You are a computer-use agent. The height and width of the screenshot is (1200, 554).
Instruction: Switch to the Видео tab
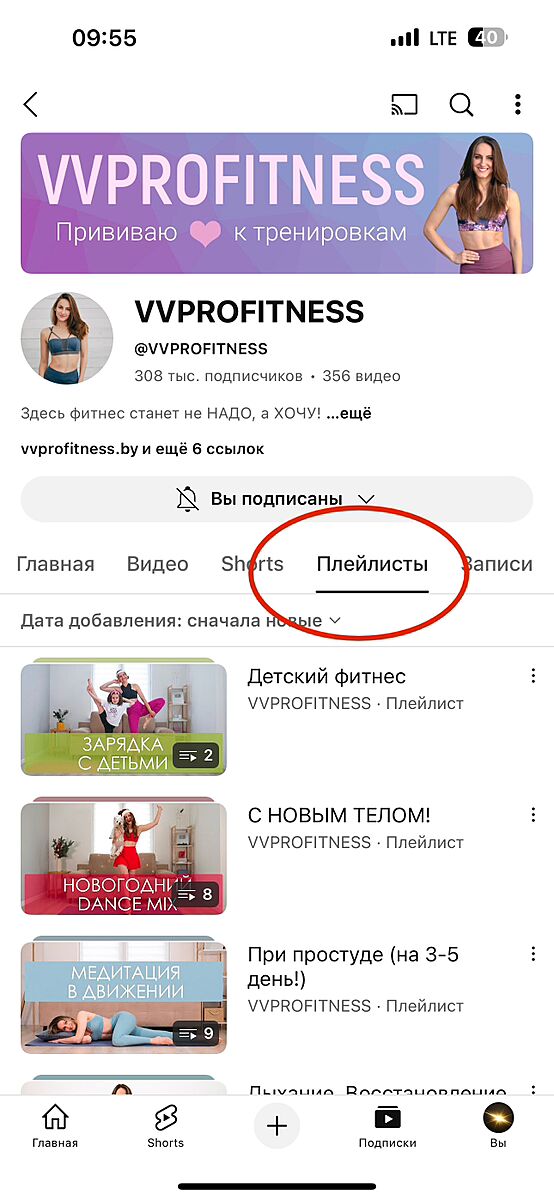pyautogui.click(x=158, y=564)
